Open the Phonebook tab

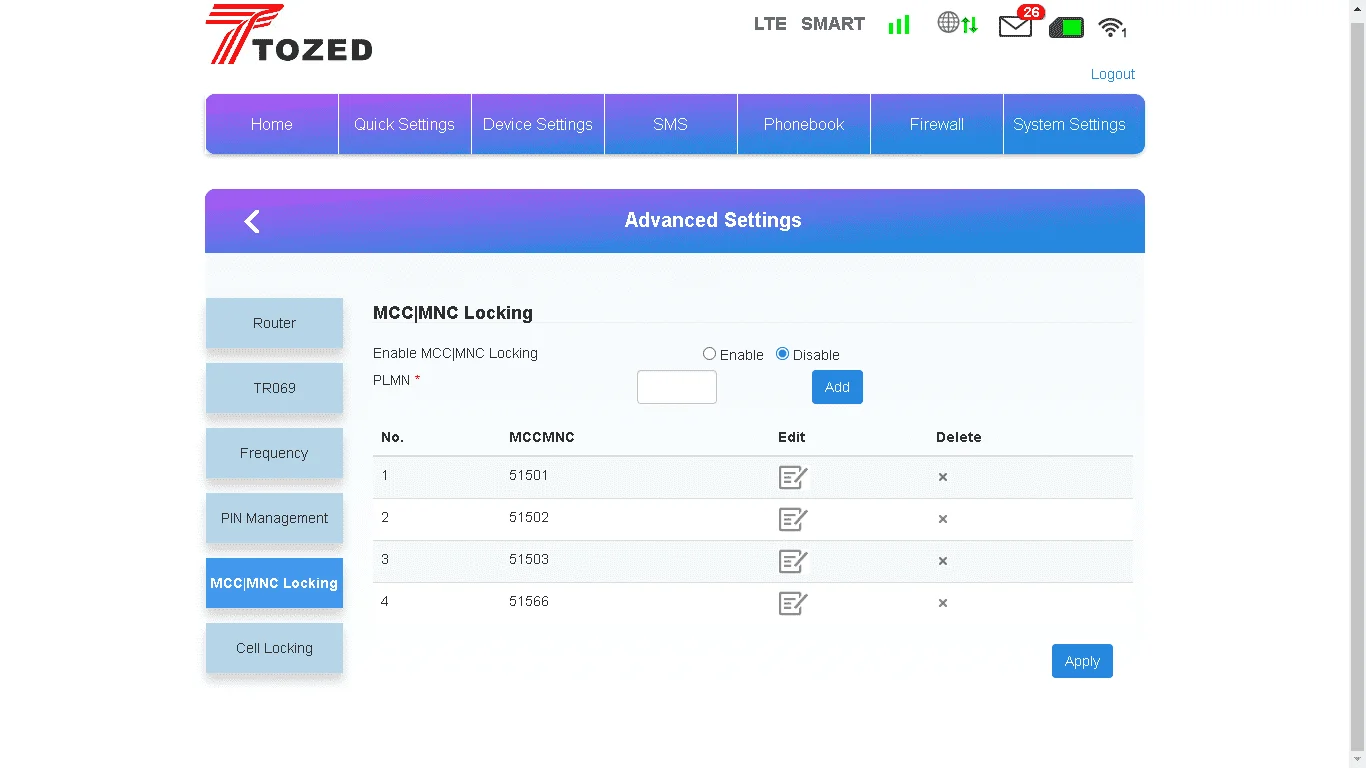[804, 124]
